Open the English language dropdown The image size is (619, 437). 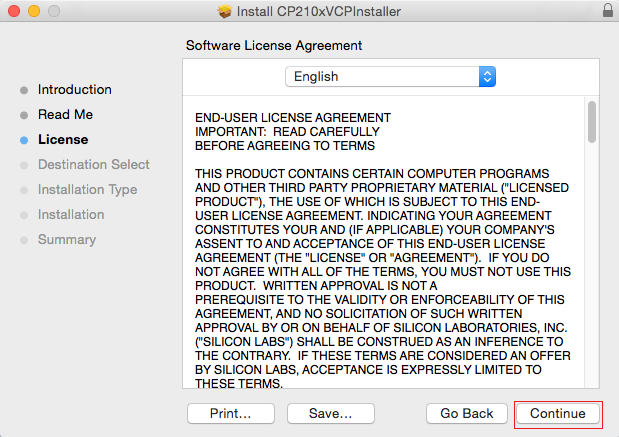click(x=390, y=76)
